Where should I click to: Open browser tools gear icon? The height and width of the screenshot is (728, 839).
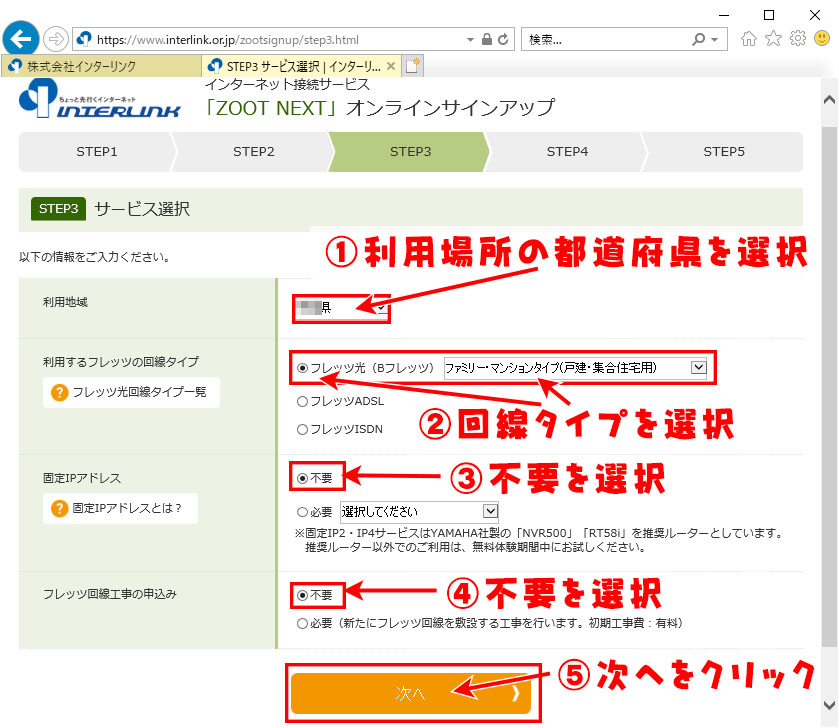(798, 39)
